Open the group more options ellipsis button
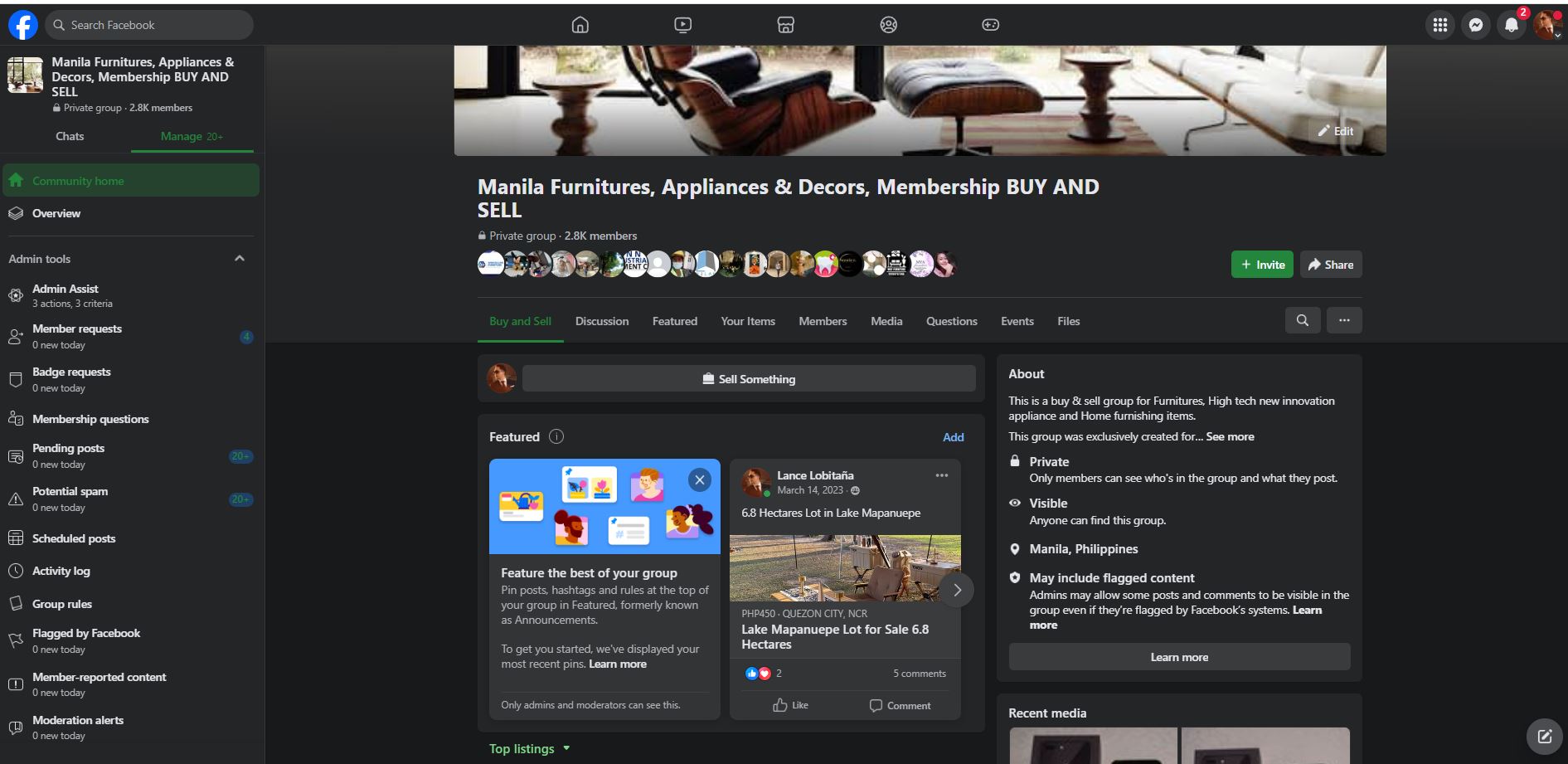 [x=1344, y=320]
